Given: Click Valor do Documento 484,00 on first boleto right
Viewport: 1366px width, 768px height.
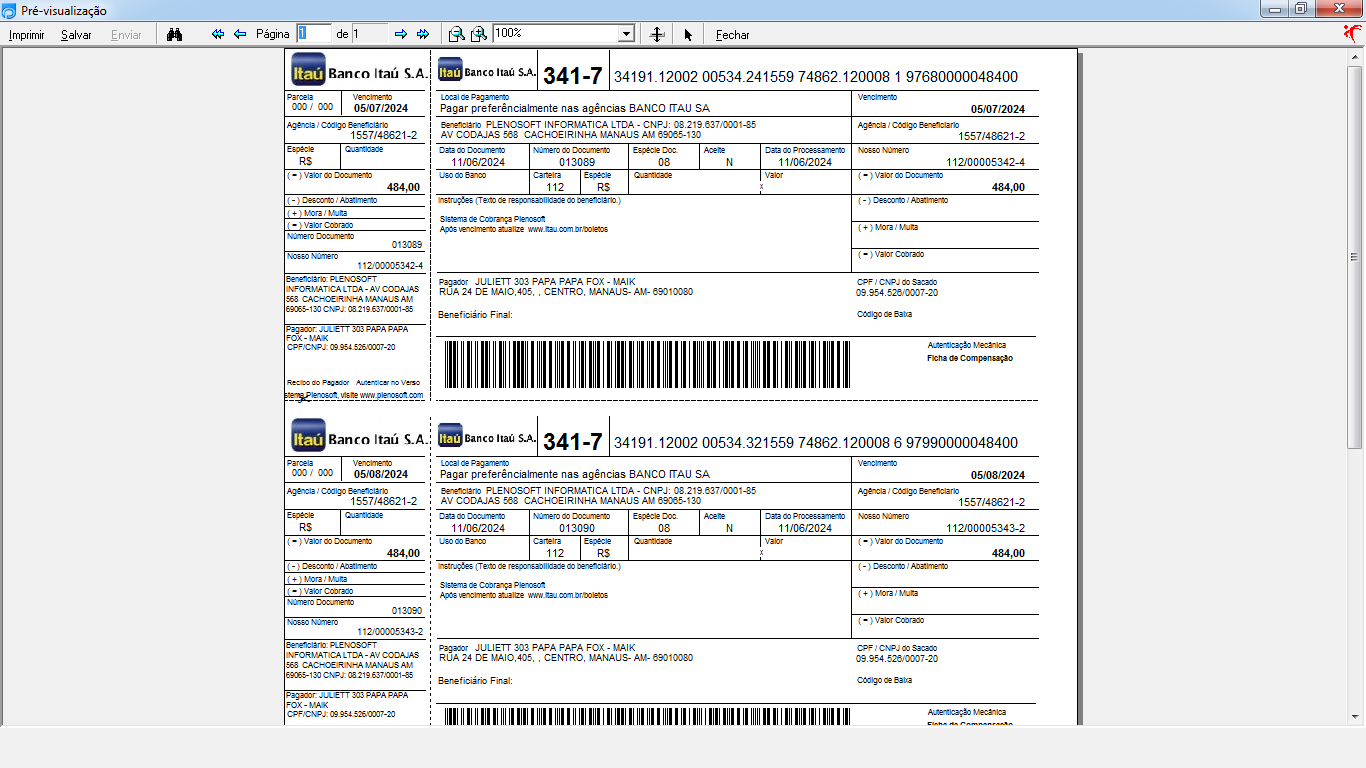Looking at the screenshot, I should coord(1008,187).
